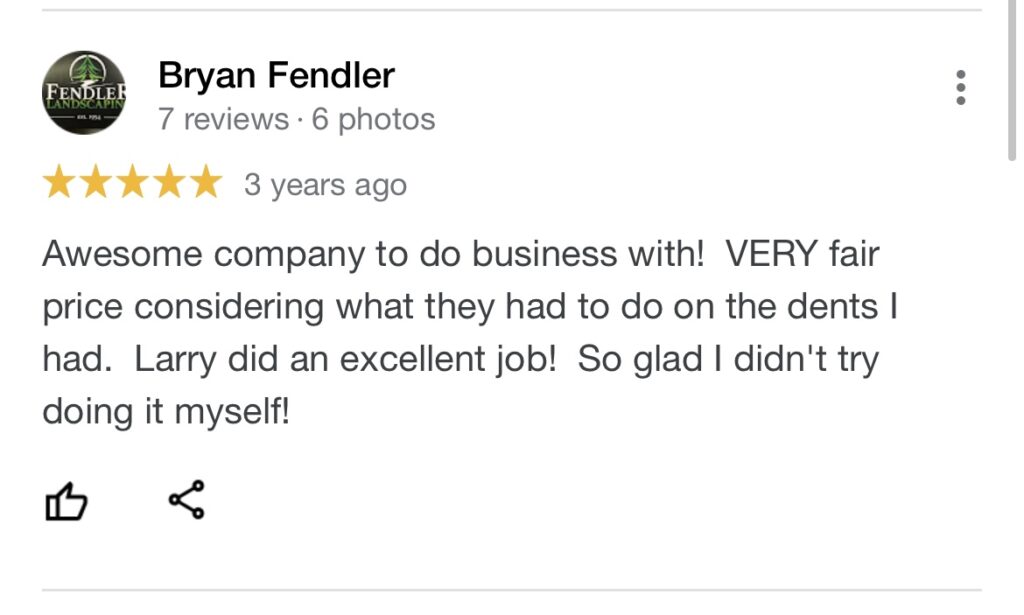Image resolution: width=1024 pixels, height=615 pixels.
Task: Click the second gold rating star
Action: (96, 181)
